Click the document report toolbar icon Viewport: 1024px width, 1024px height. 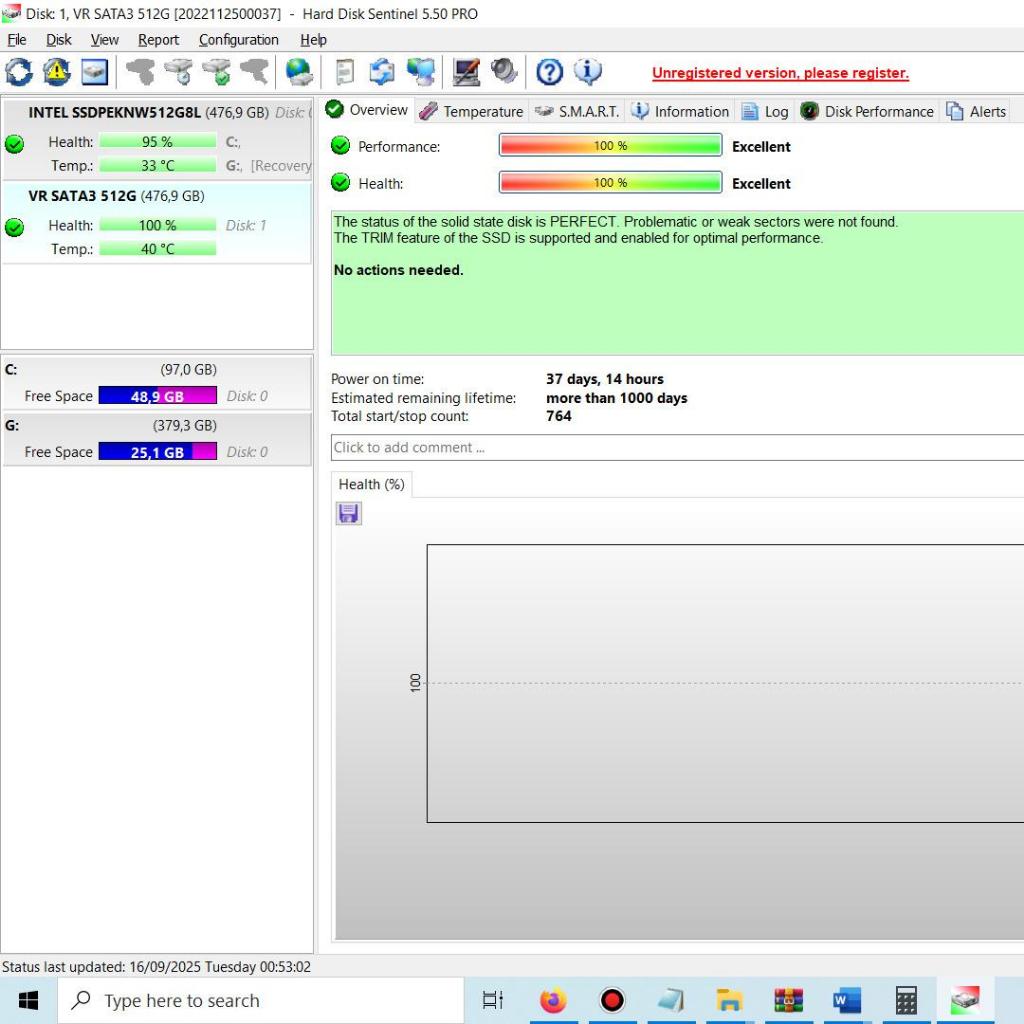[345, 72]
